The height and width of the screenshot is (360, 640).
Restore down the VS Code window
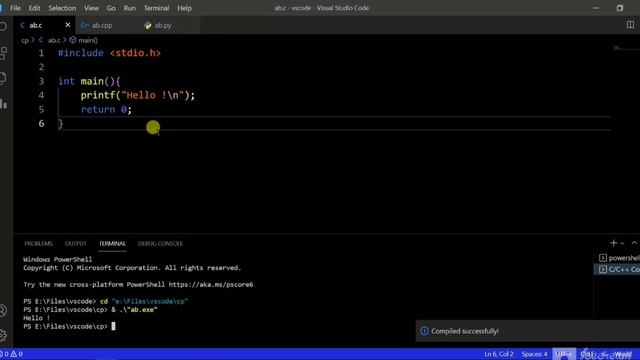click(x=620, y=8)
